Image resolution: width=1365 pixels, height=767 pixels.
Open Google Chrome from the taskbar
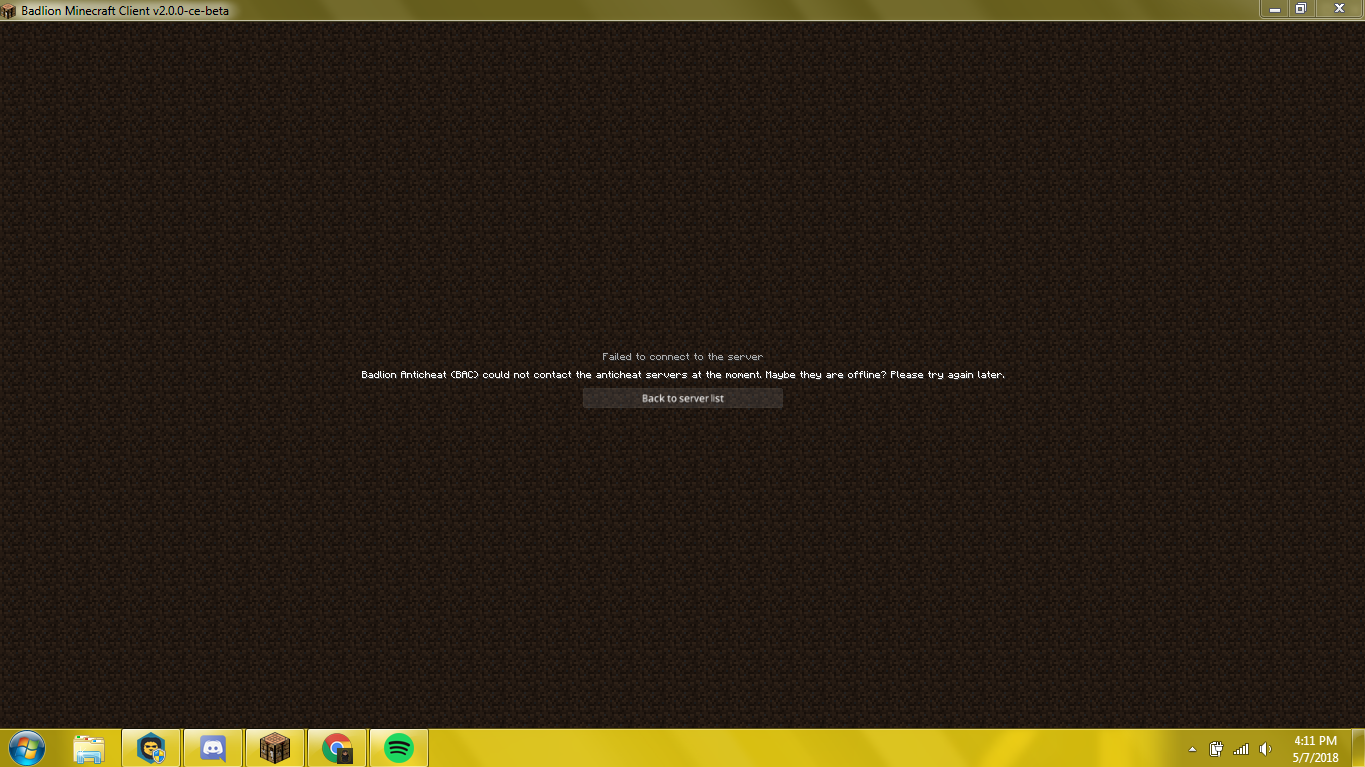coord(337,747)
